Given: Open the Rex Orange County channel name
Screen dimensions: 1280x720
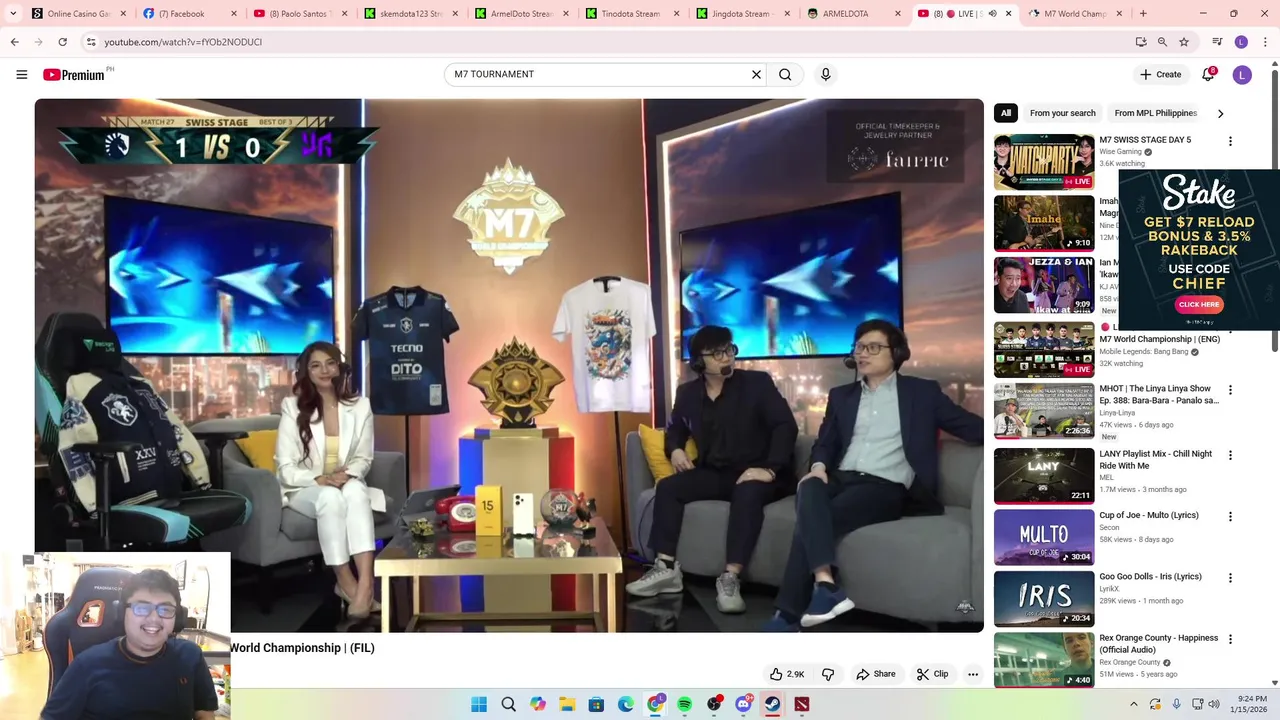Looking at the screenshot, I should pos(1130,662).
